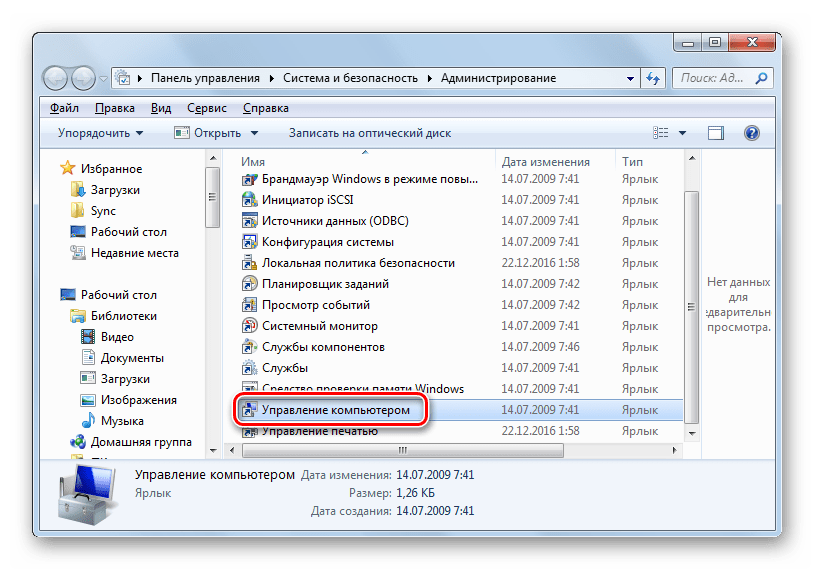815x570 pixels.
Task: Click Записать на оптический диск
Action: pos(370,133)
